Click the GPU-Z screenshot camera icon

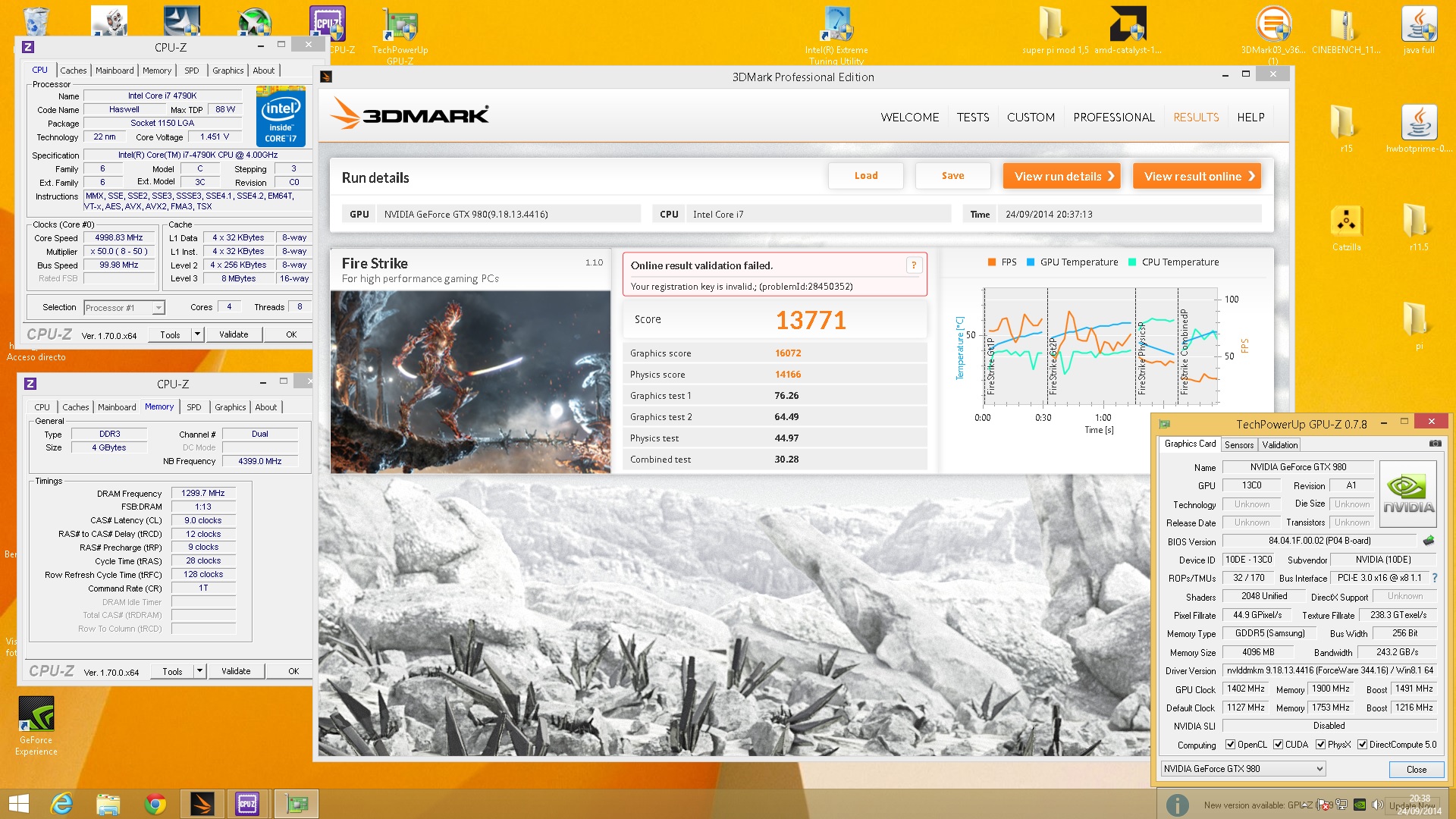pyautogui.click(x=1435, y=444)
